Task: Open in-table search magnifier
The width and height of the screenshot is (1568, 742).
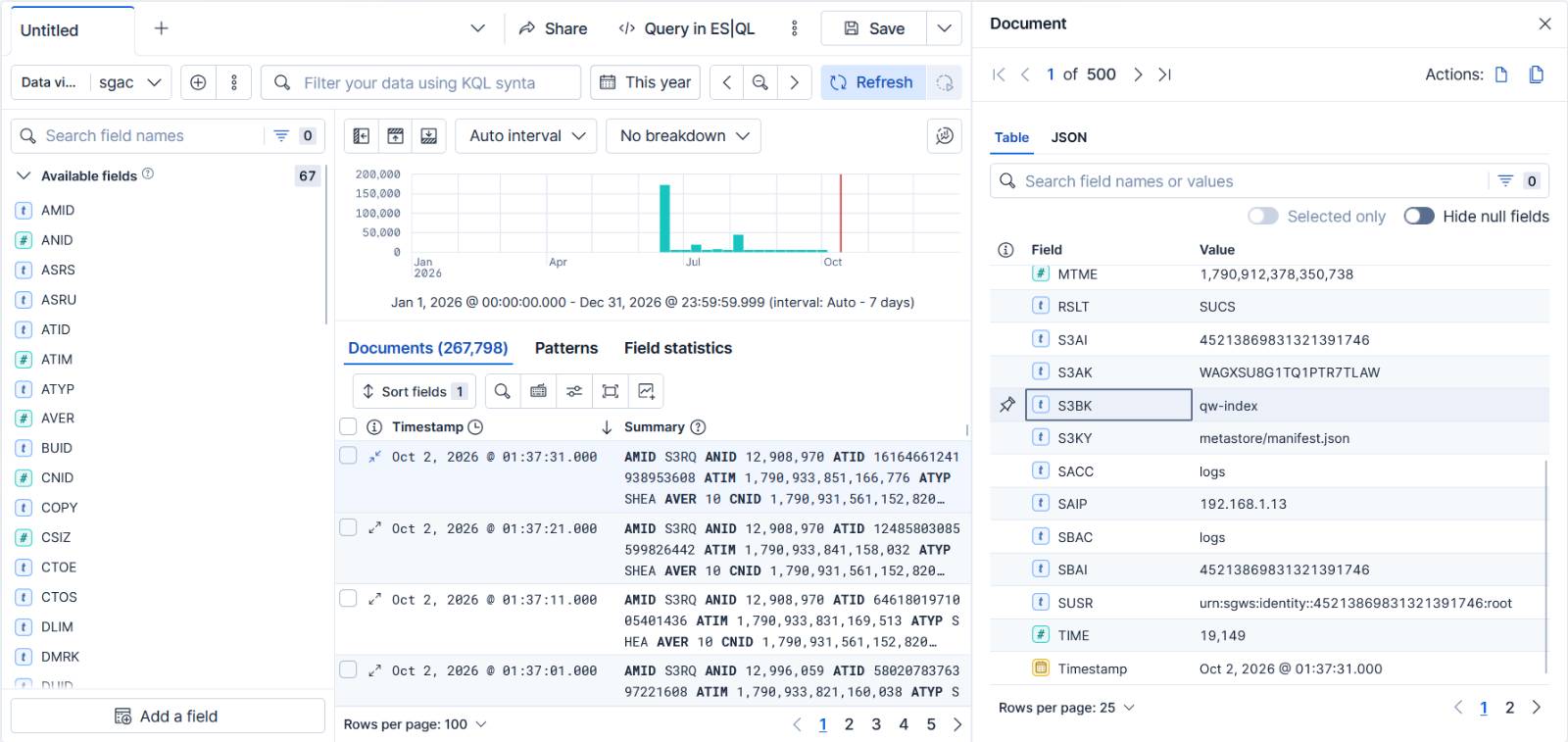Action: [502, 391]
